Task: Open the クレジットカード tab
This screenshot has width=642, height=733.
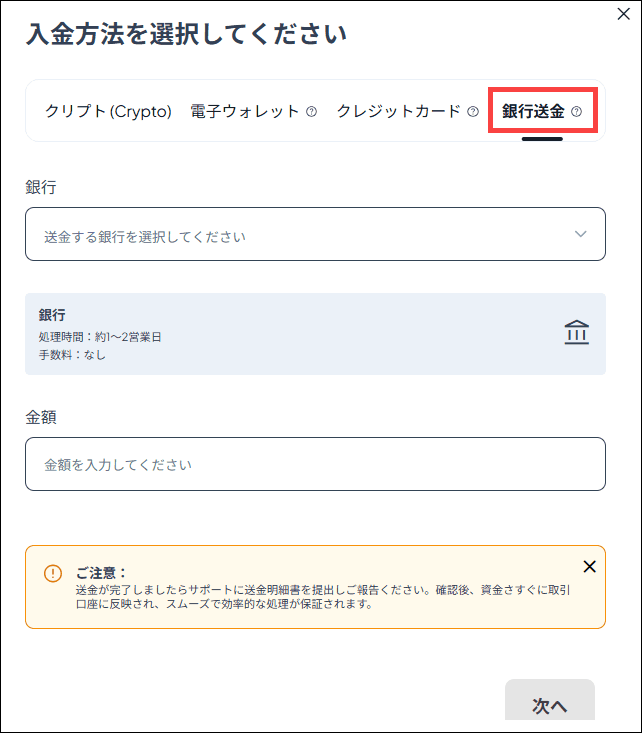Action: tap(398, 111)
